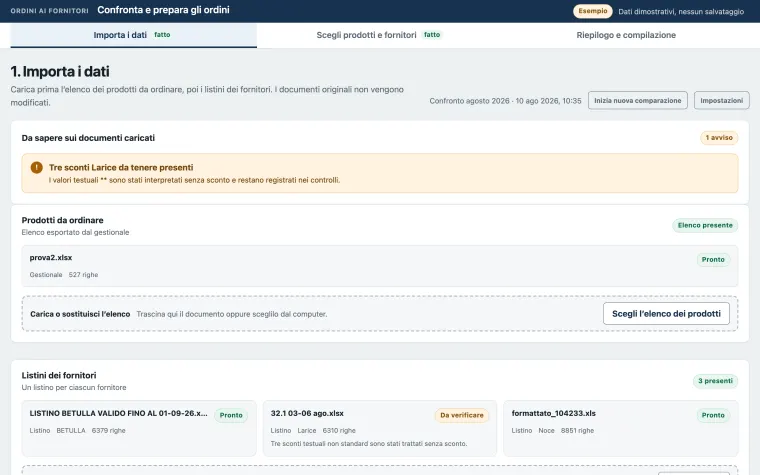This screenshot has height=475, width=760.
Task: Click the Da sapere sui documenti caricati heading
Action: (x=88, y=138)
